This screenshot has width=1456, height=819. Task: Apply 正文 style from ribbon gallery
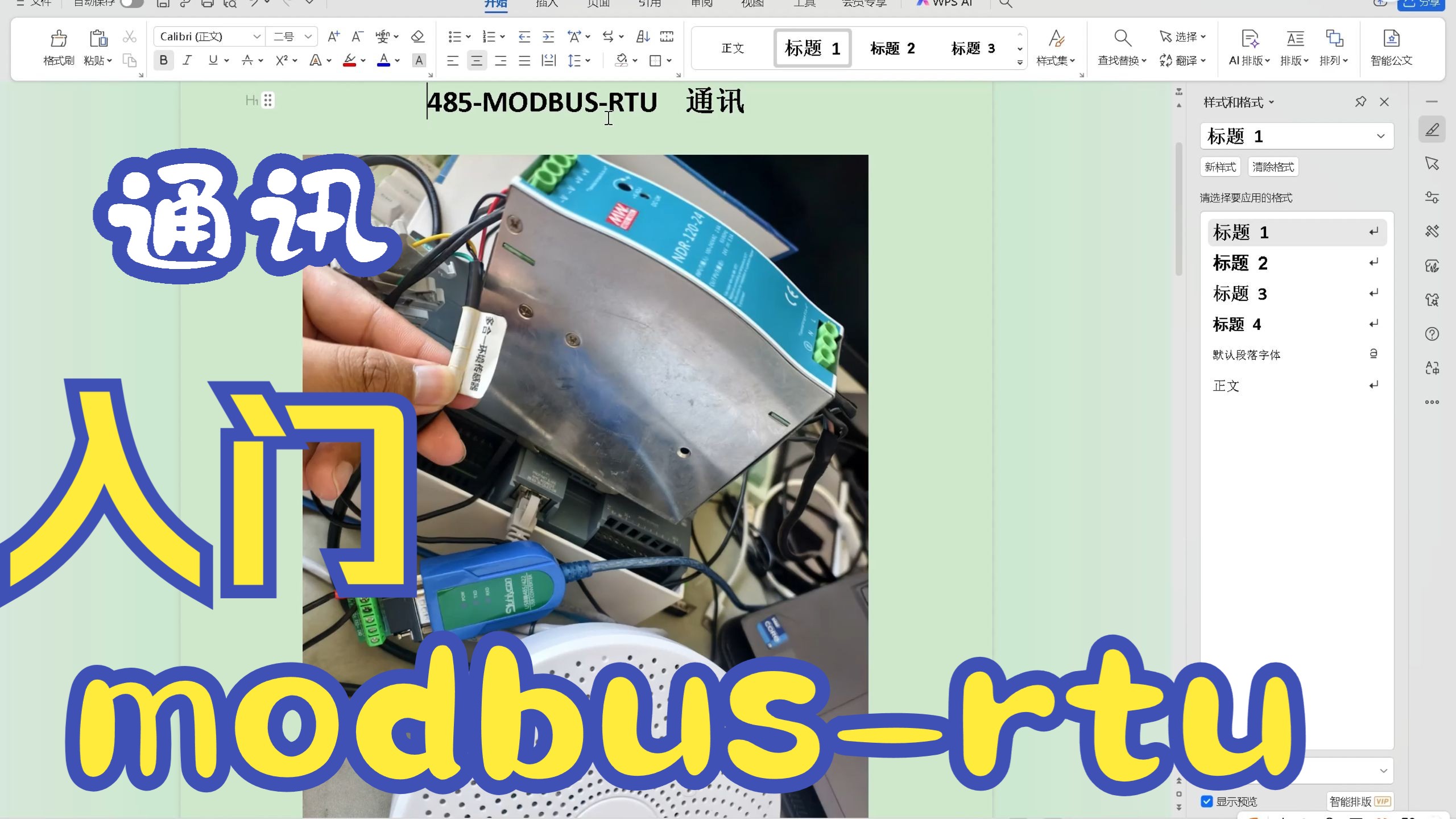[733, 48]
